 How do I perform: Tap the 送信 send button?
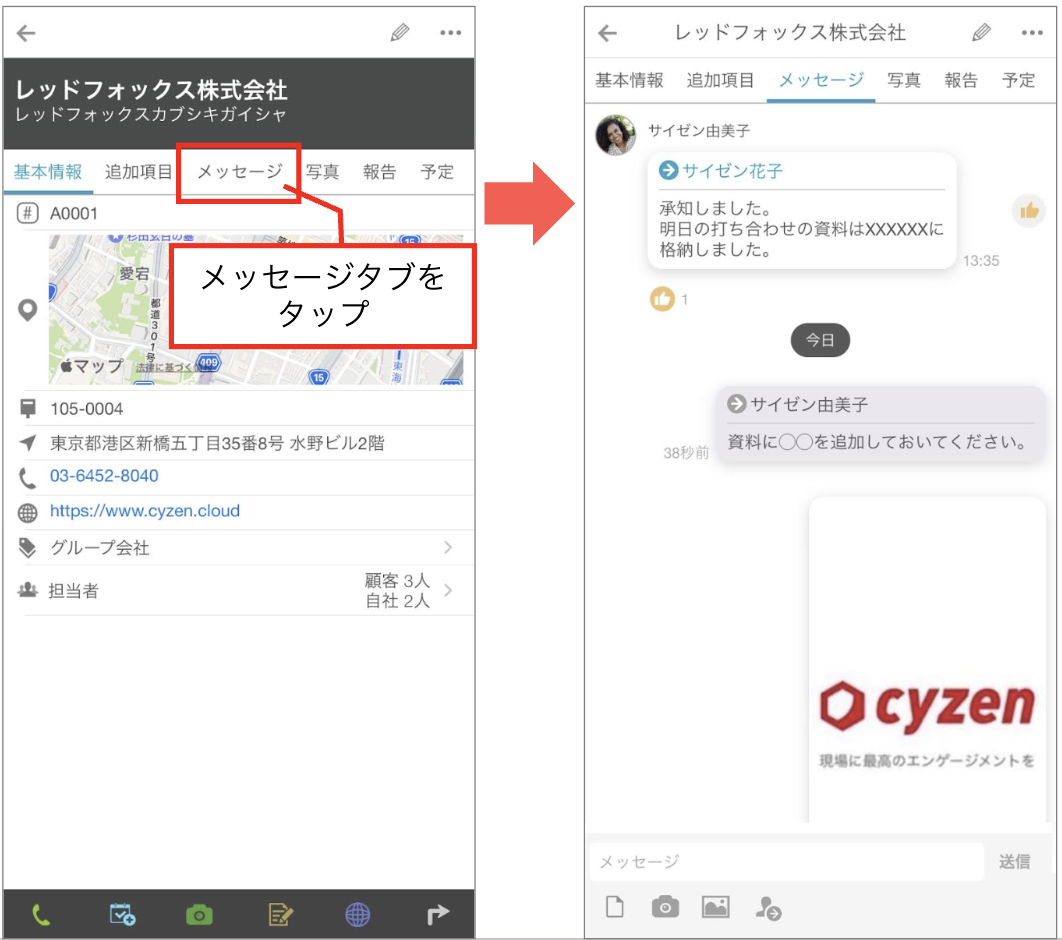(1014, 861)
